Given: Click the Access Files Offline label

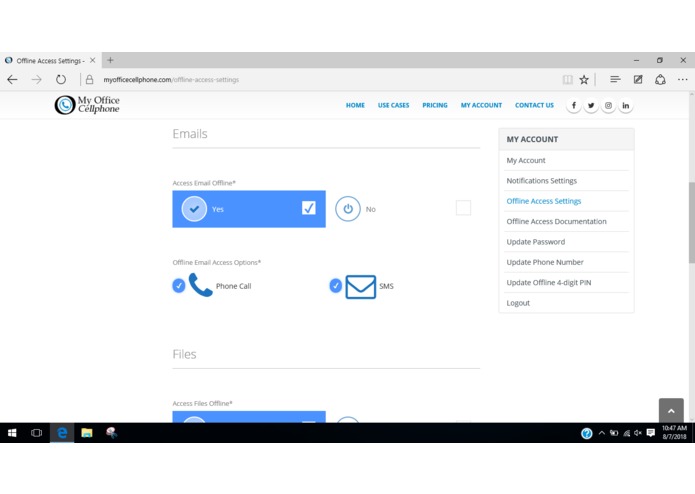Looking at the screenshot, I should click(202, 404).
